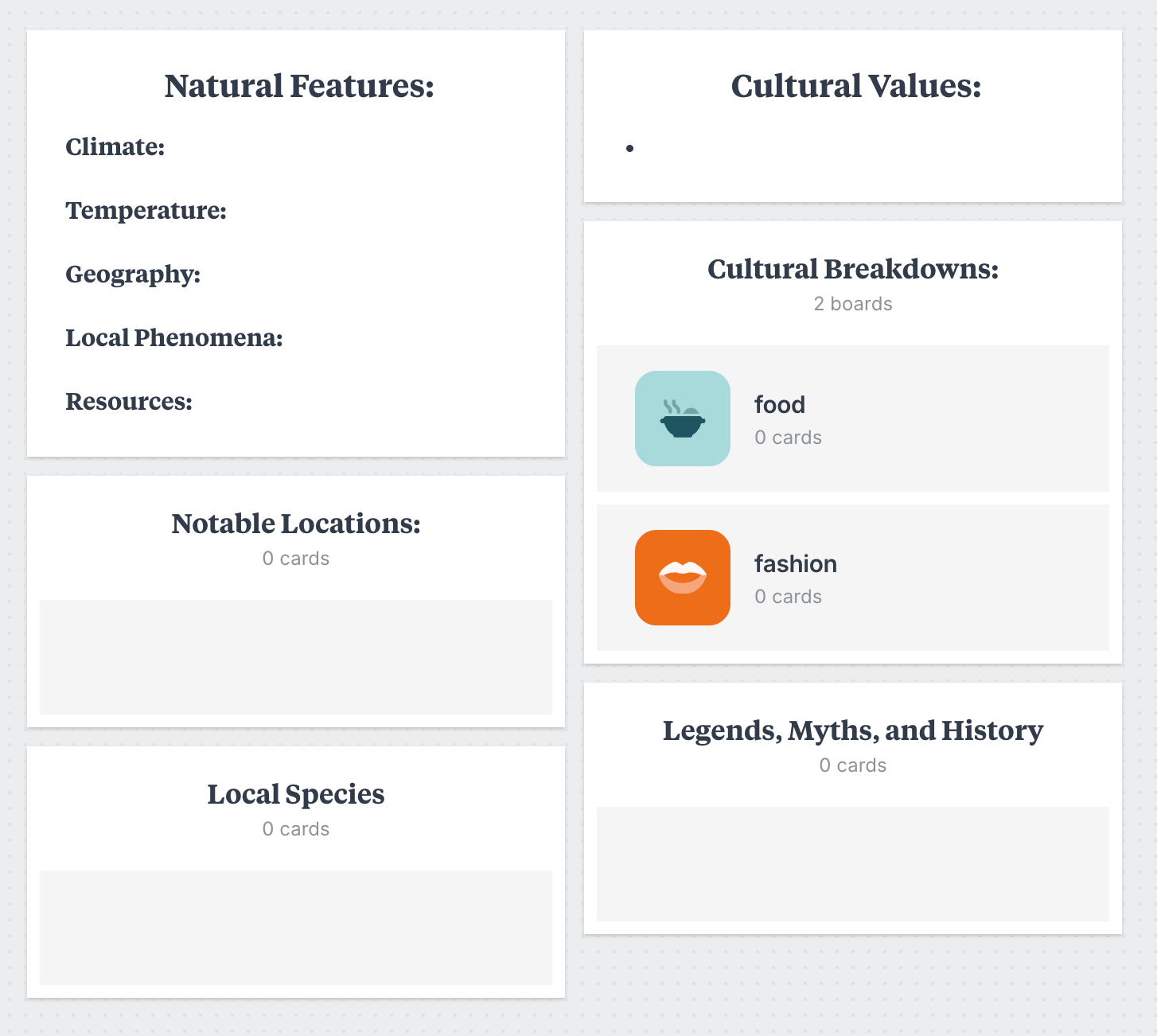Click the Local Species column title
Viewport: 1157px width, 1036px height.
[x=296, y=794]
